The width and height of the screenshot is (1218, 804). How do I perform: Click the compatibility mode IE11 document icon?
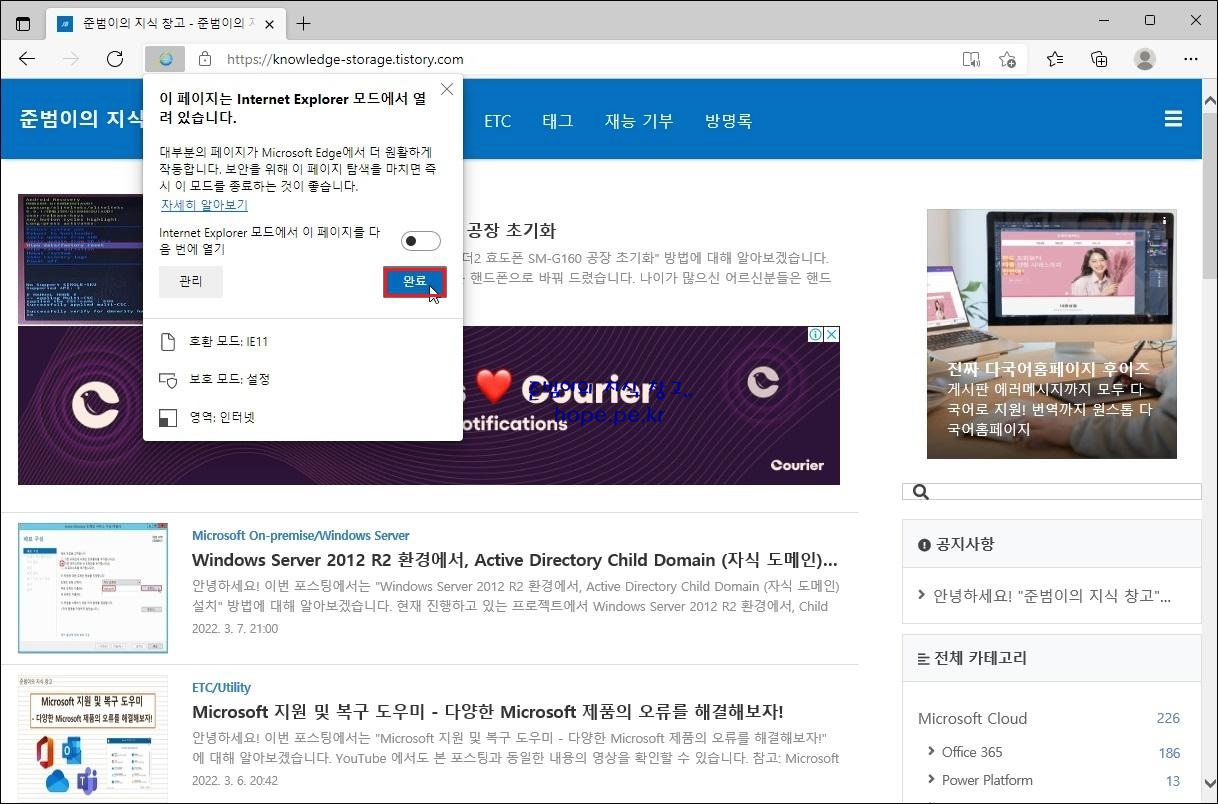click(x=168, y=342)
